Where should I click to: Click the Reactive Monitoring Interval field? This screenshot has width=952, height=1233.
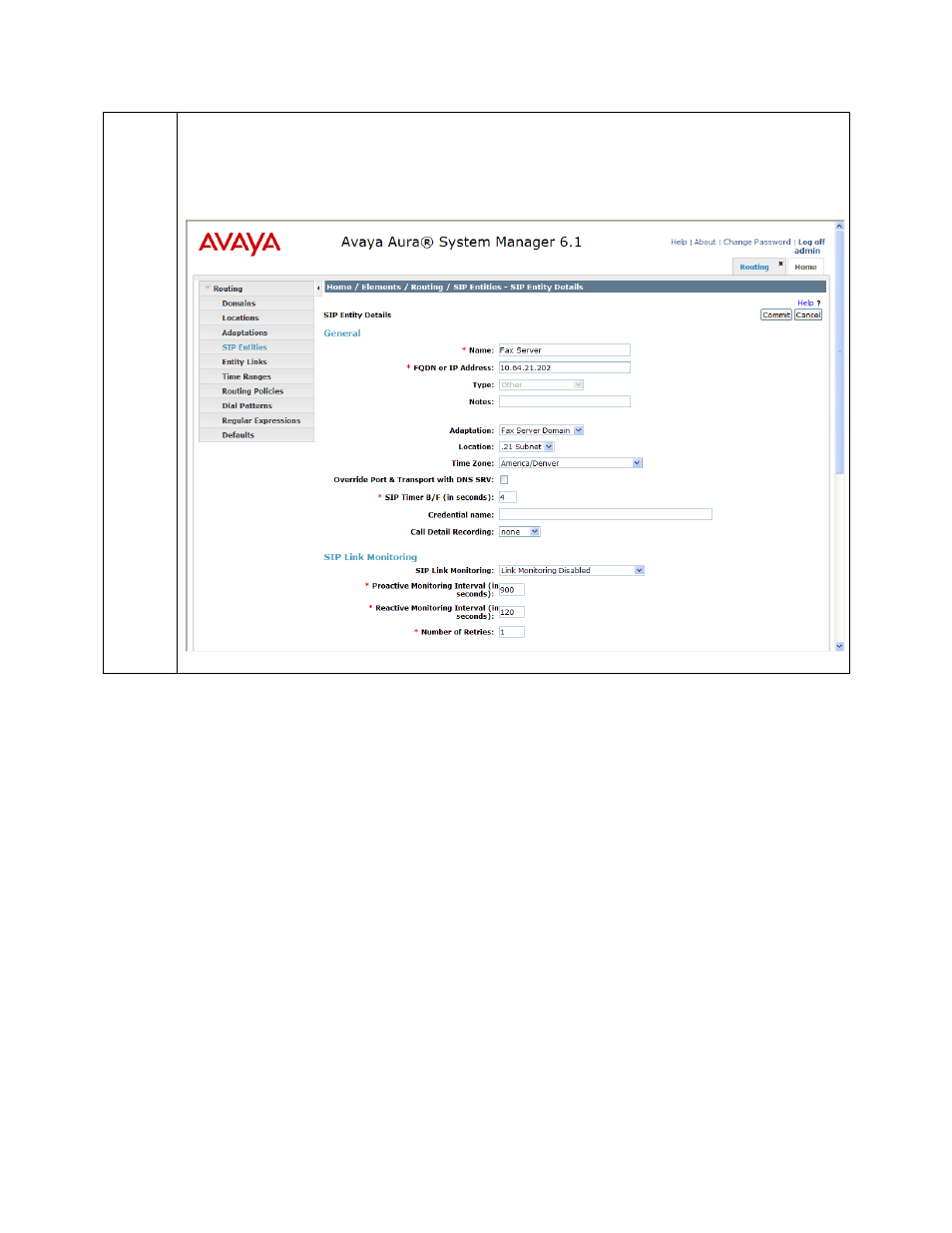point(512,612)
